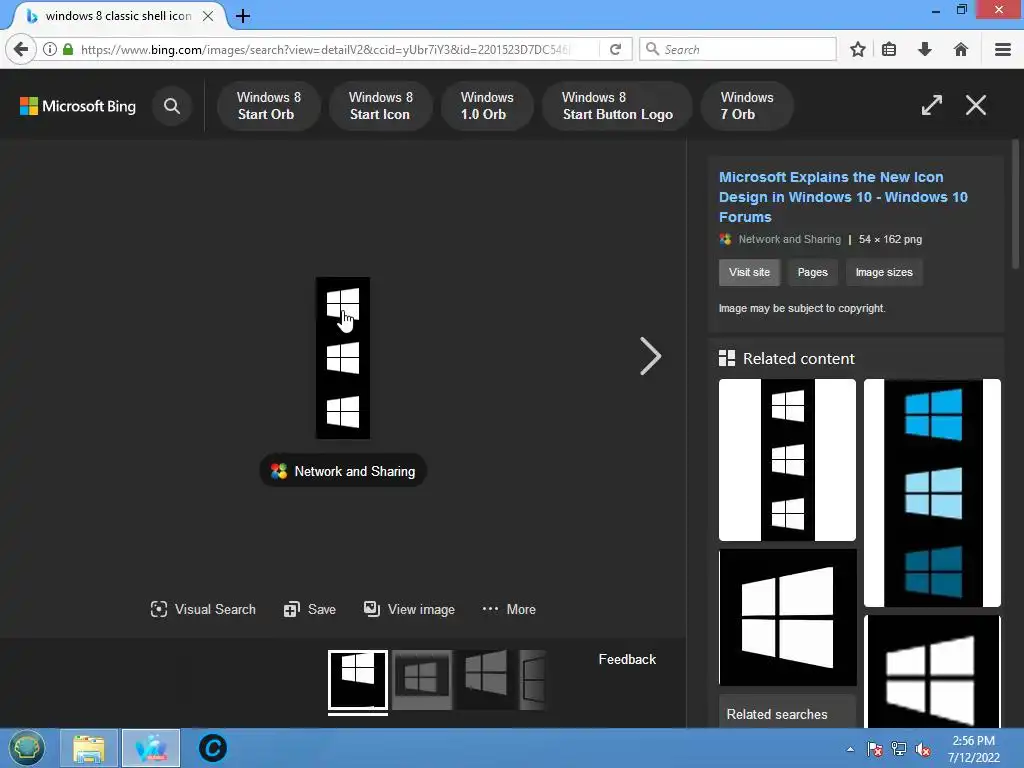
Task: Click Network and Sharing source badge
Action: (343, 471)
